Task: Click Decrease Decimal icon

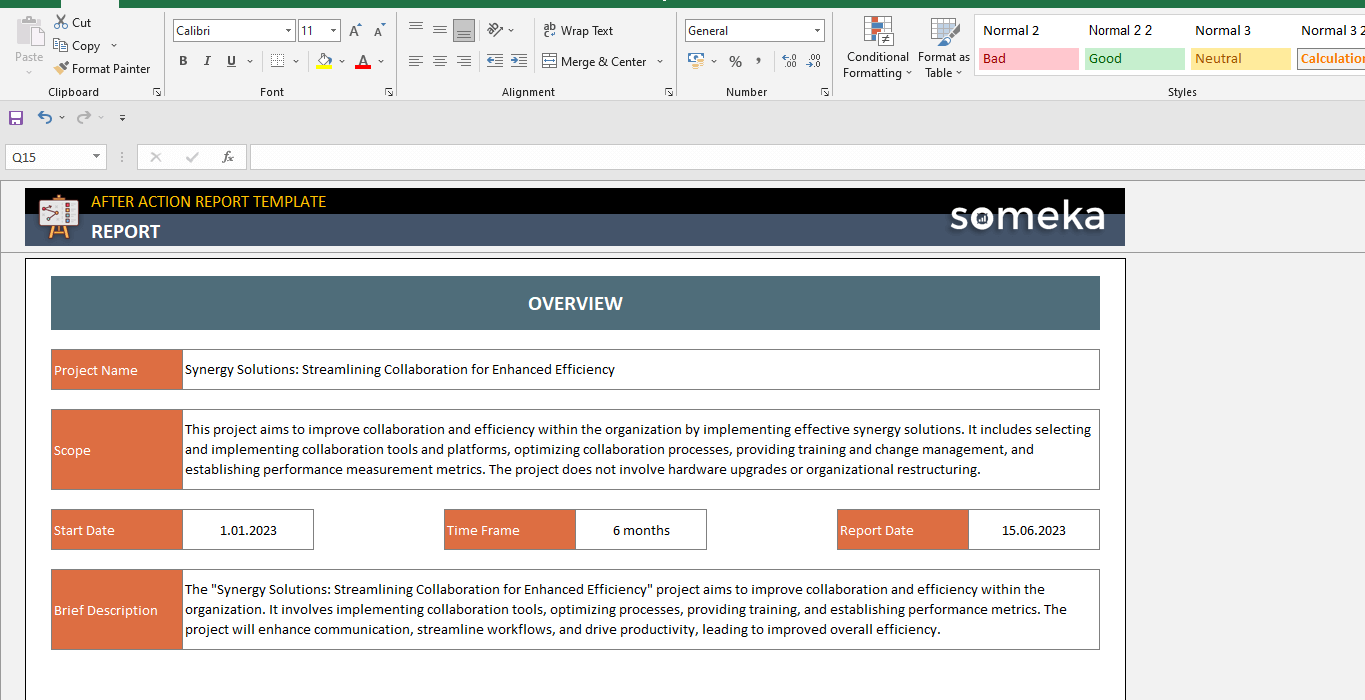Action: (x=813, y=61)
